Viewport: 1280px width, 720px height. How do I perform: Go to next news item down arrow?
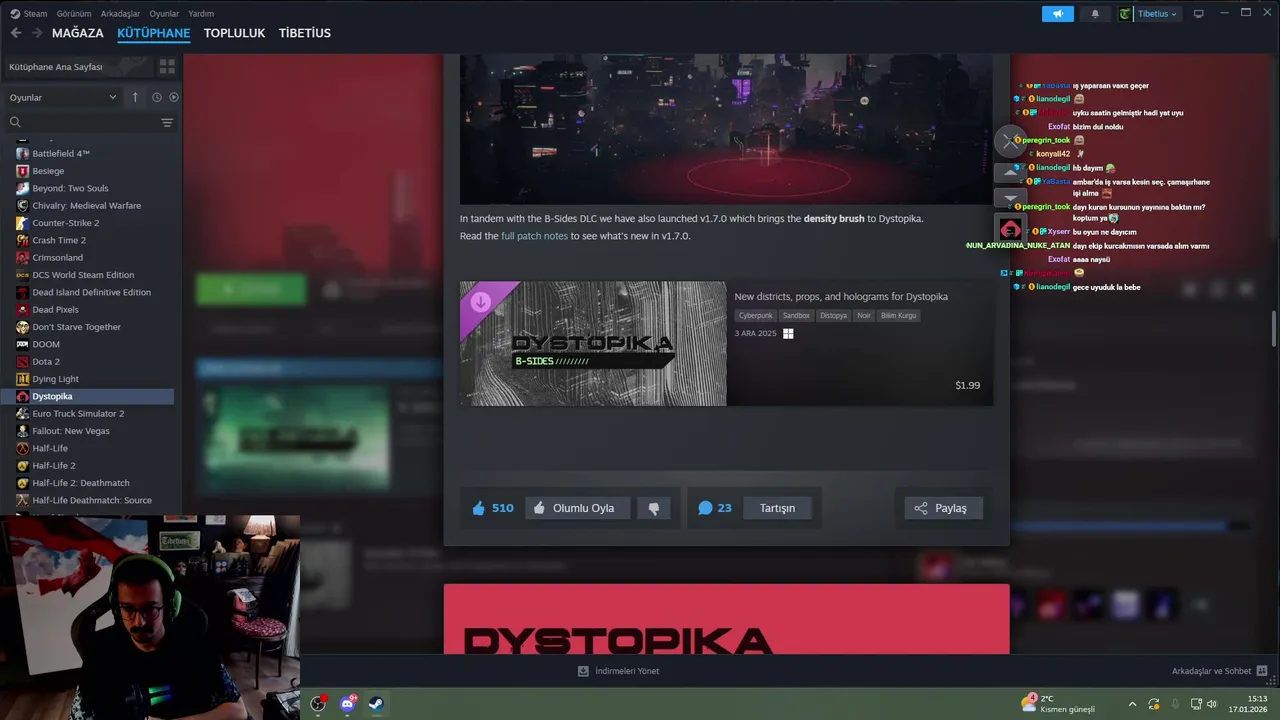(1010, 197)
